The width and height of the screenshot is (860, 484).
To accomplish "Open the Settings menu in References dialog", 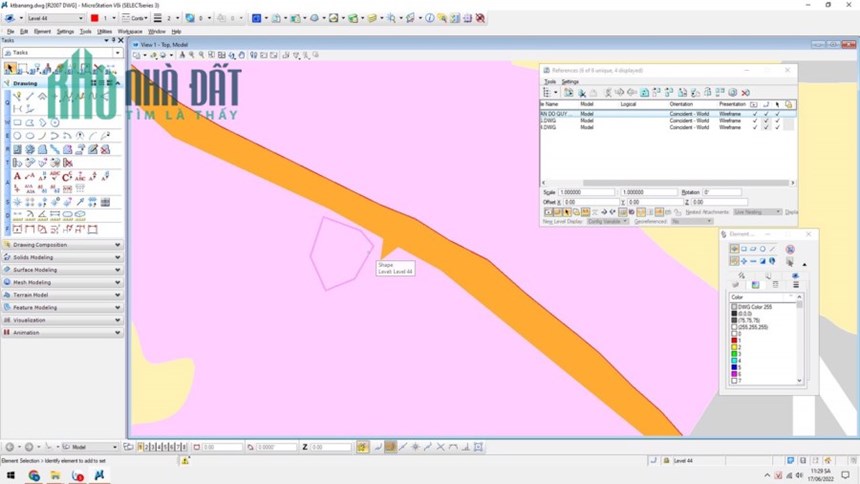I will coord(570,82).
